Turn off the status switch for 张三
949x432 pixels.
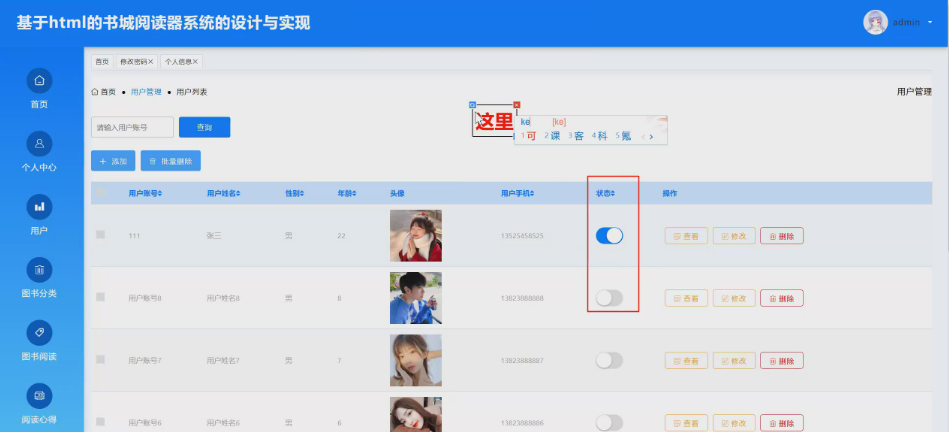tap(609, 235)
